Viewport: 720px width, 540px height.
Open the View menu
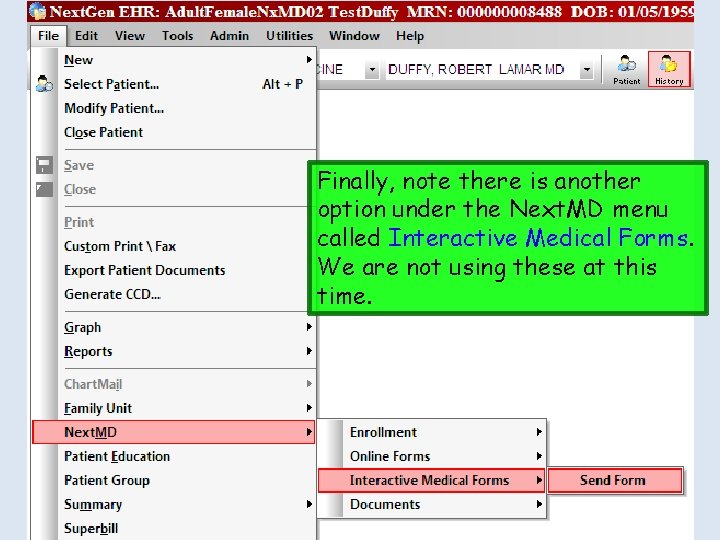click(130, 36)
